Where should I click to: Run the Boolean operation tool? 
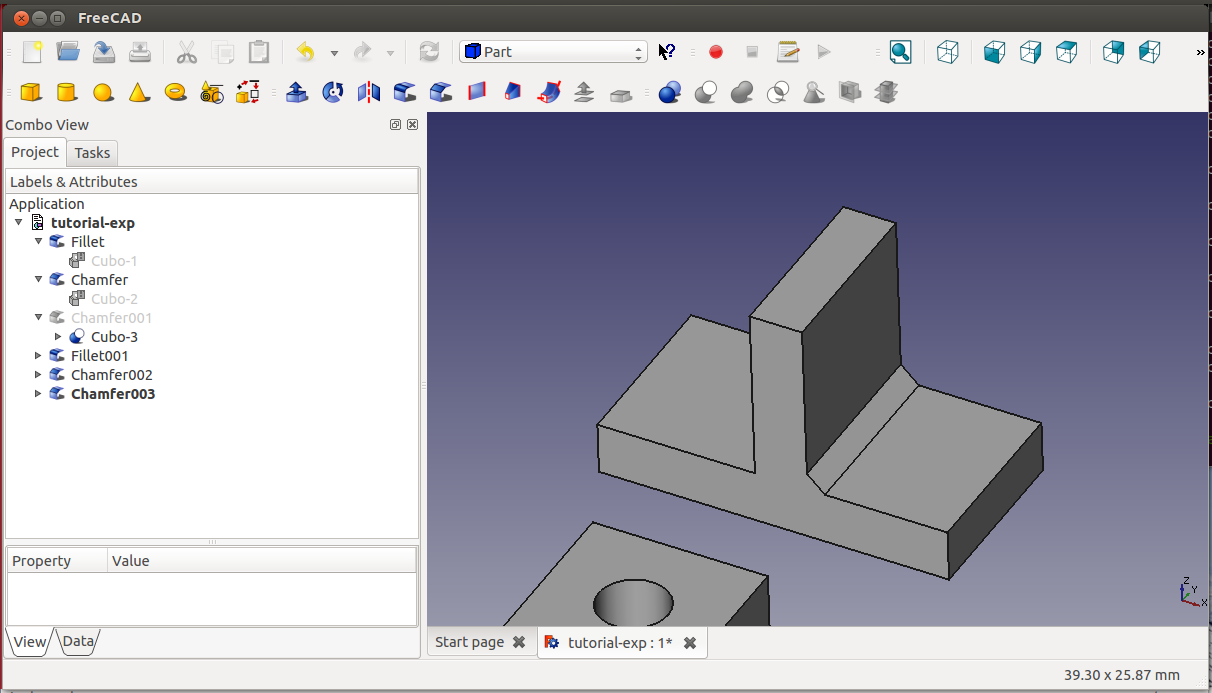pos(670,93)
